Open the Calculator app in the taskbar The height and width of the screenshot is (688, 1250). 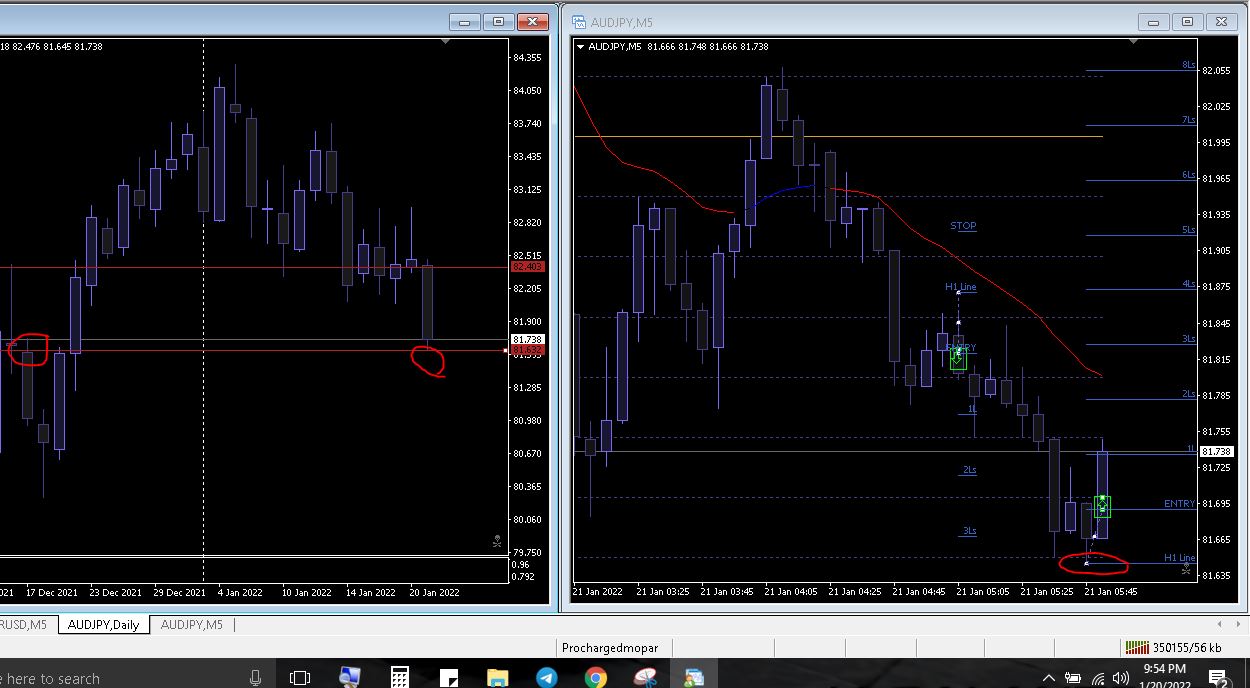coord(400,677)
